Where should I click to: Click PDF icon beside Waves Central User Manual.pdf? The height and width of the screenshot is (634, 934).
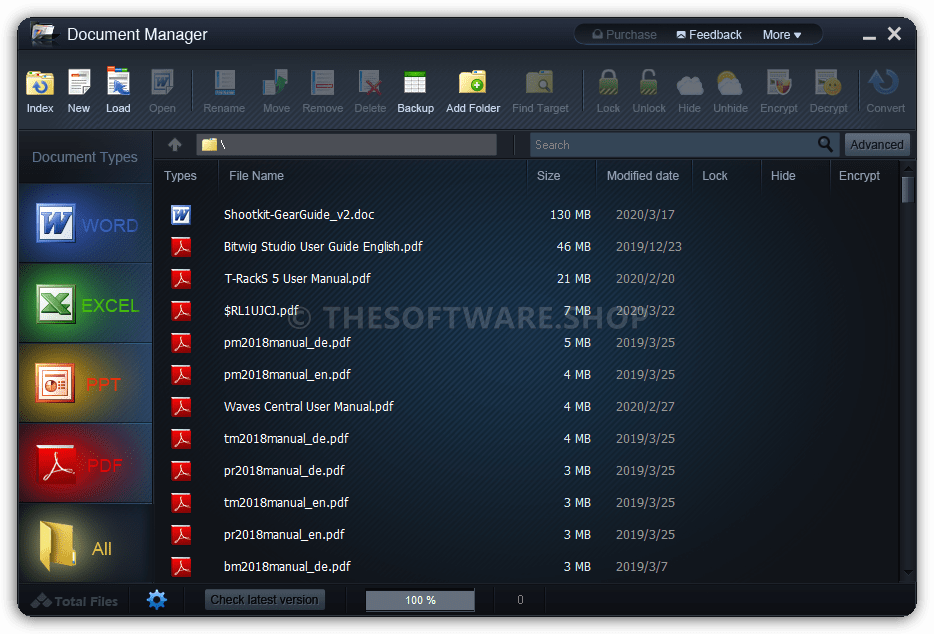click(x=181, y=406)
